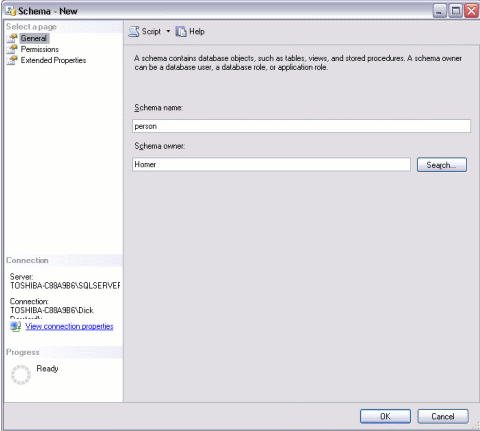Minimize the Schema - New window
The height and width of the screenshot is (431, 480).
pyautogui.click(x=440, y=11)
